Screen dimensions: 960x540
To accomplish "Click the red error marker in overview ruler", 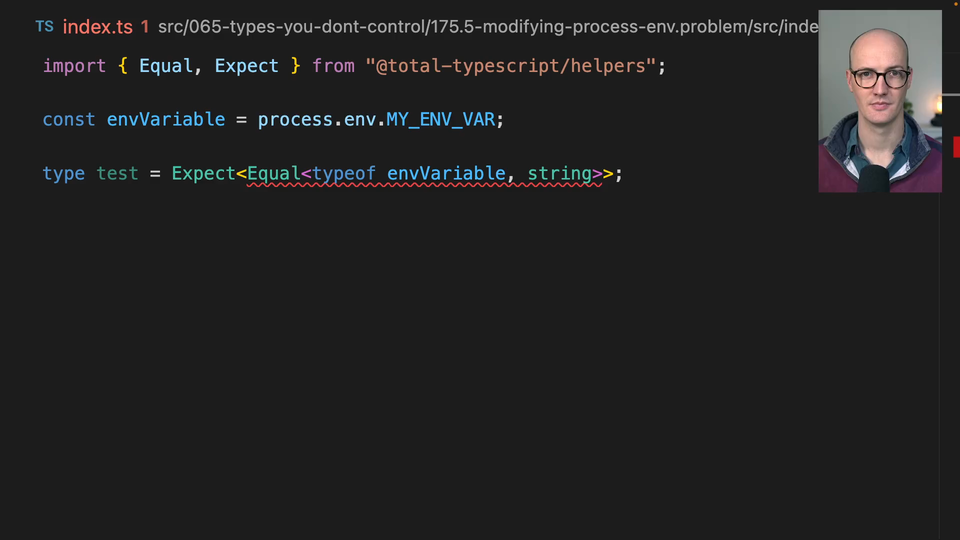I will [956, 148].
